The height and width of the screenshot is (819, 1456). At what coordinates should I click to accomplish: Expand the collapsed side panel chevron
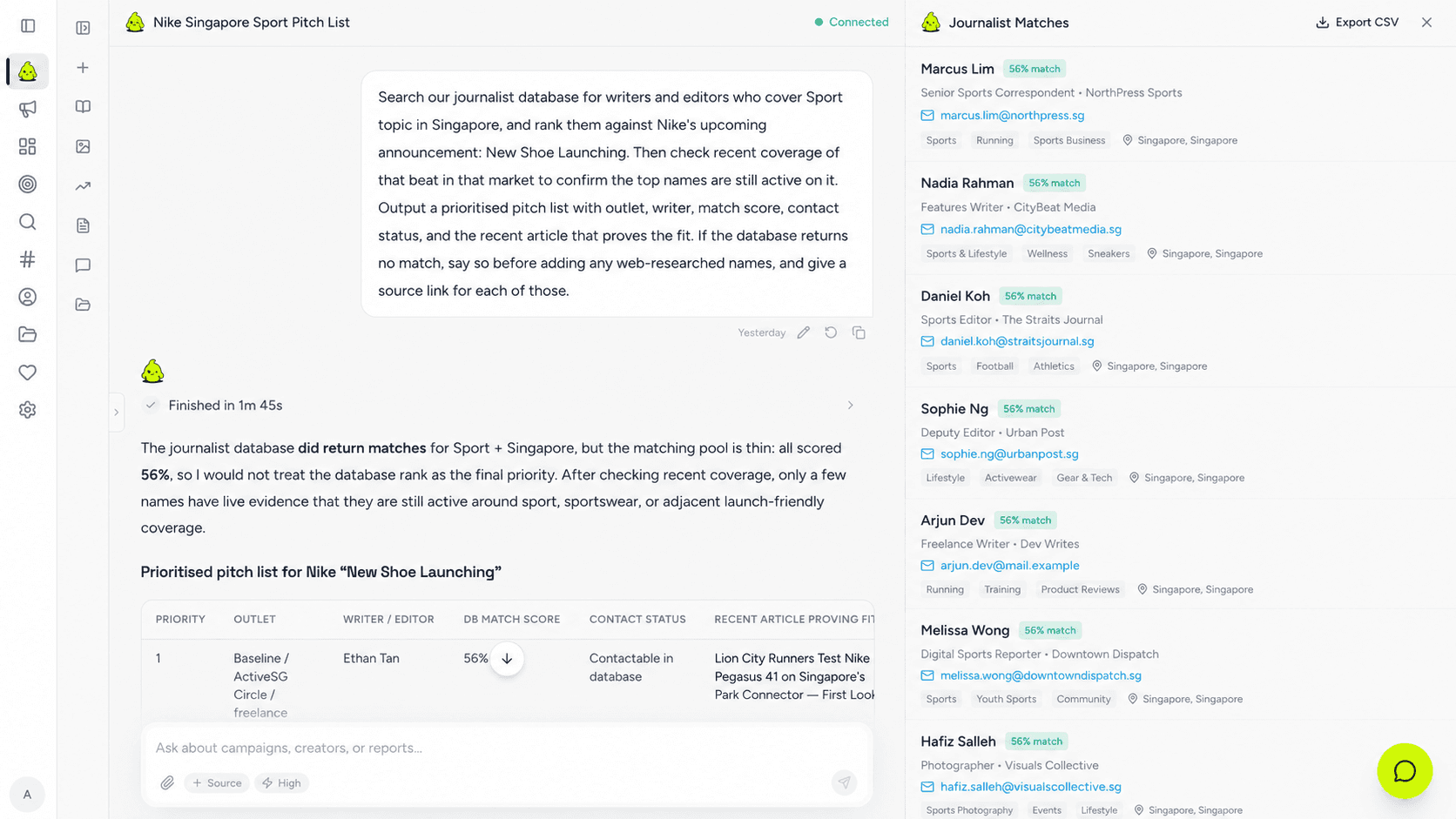click(116, 413)
